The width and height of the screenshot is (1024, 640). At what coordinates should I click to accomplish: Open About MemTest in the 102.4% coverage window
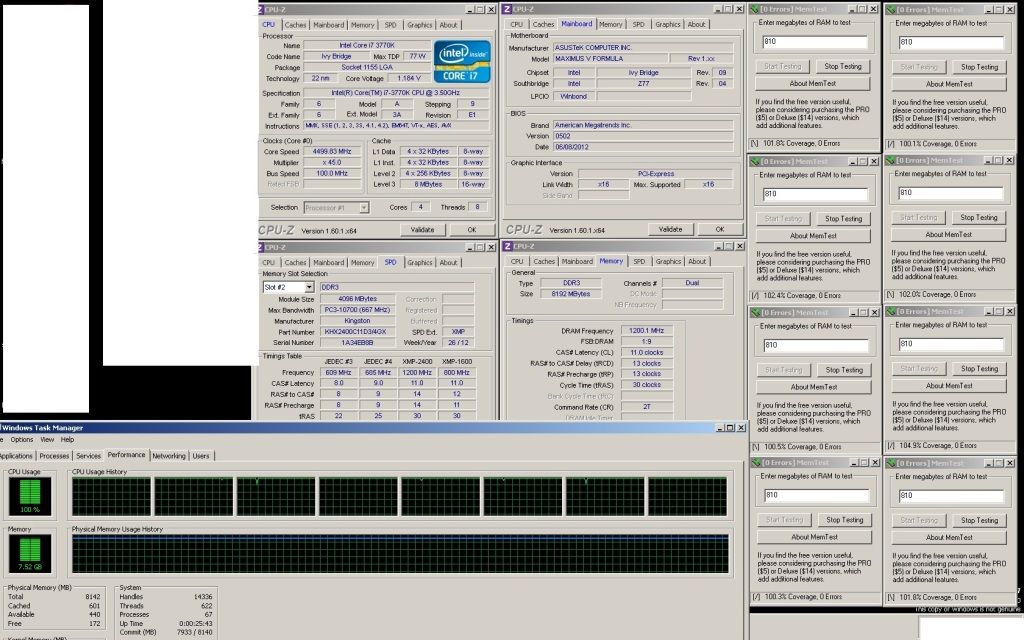pos(812,235)
